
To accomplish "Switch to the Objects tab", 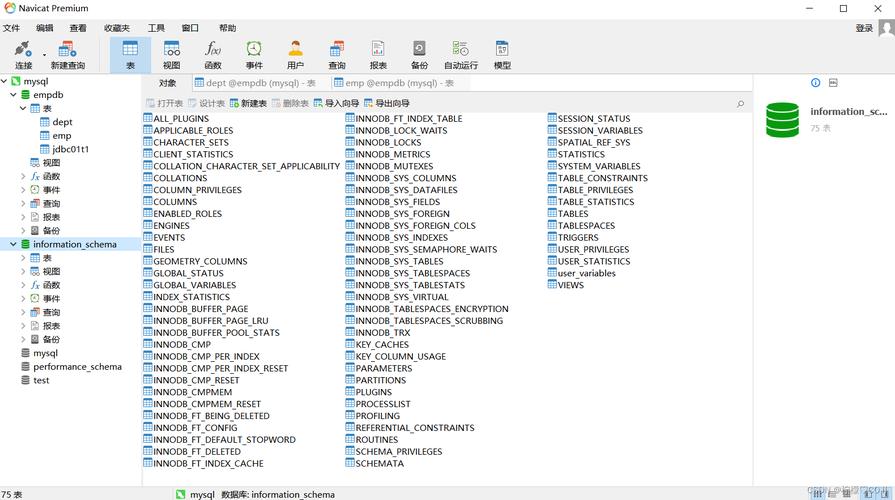I will coord(167,83).
